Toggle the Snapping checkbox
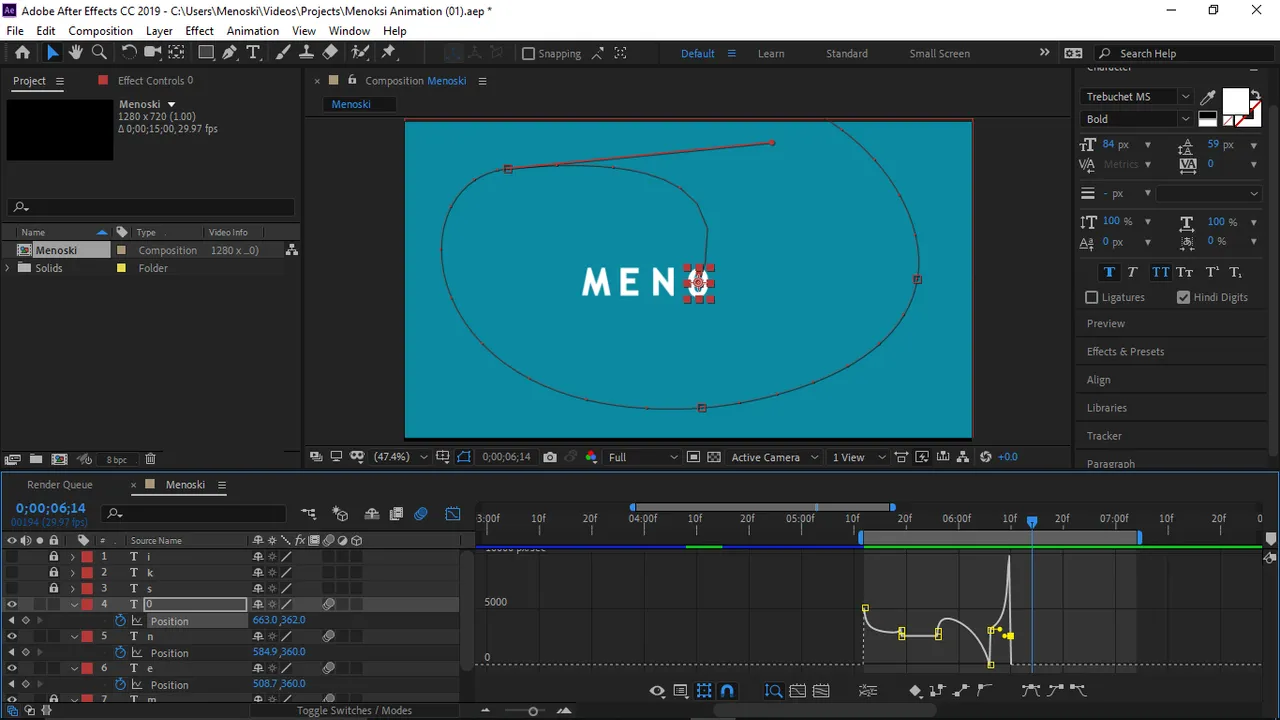Viewport: 1280px width, 720px height. point(529,54)
